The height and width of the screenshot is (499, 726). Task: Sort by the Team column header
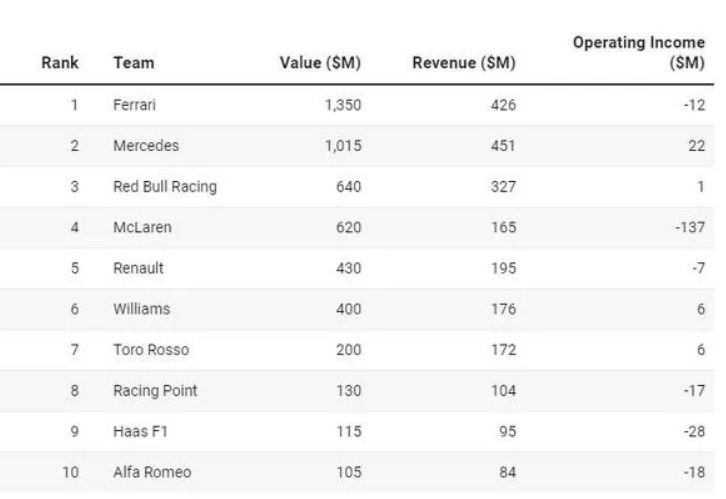[x=134, y=62]
